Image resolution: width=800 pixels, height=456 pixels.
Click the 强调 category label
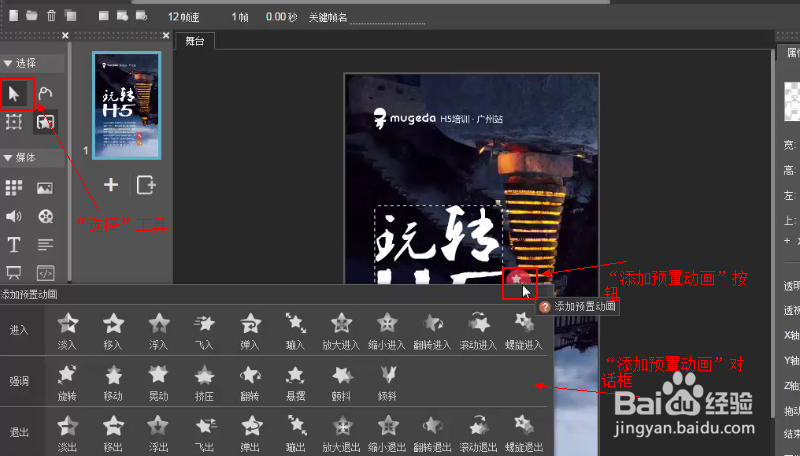tap(19, 382)
